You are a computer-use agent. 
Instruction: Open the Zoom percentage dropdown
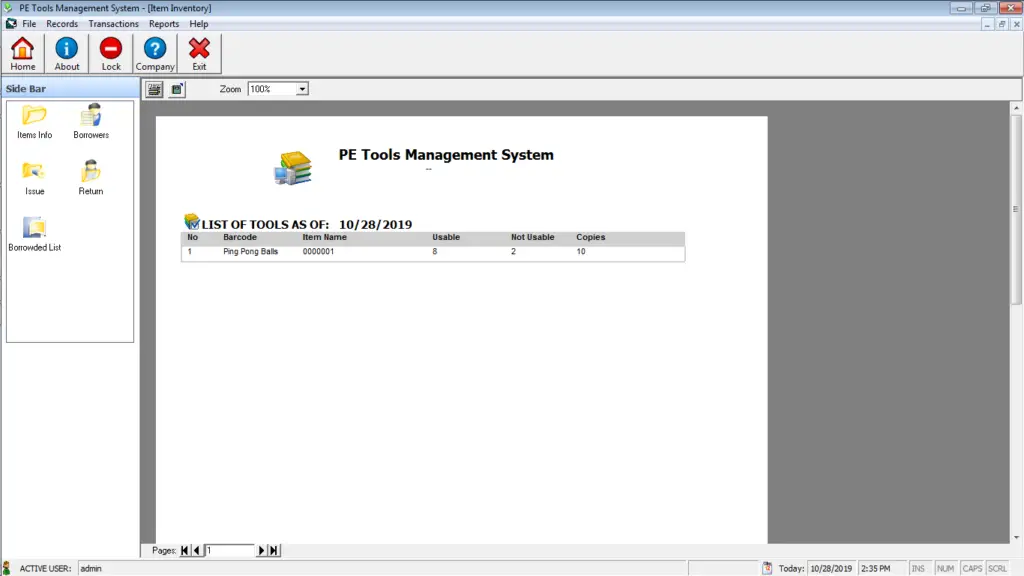point(299,88)
